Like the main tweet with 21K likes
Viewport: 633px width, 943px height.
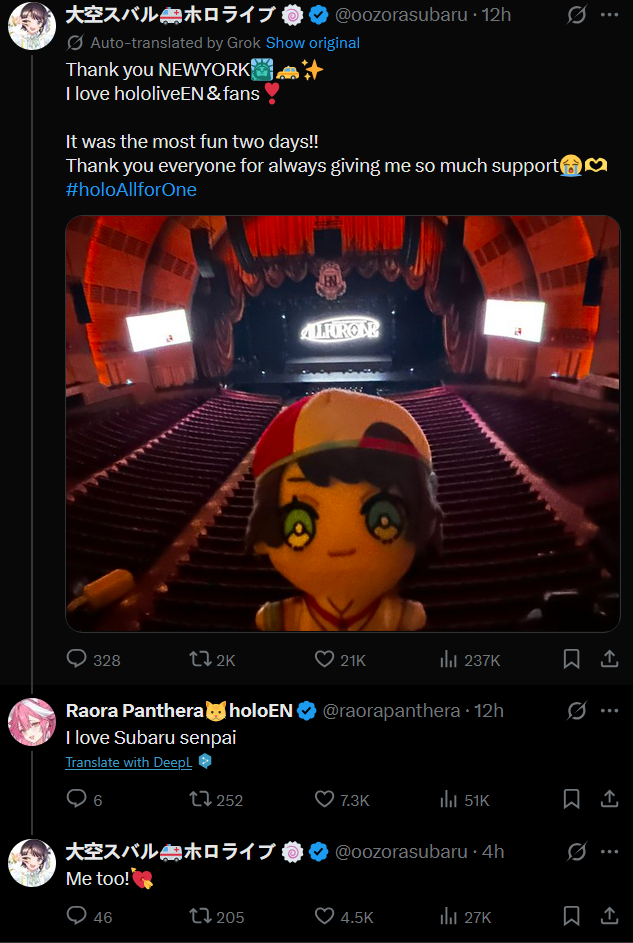click(x=324, y=659)
